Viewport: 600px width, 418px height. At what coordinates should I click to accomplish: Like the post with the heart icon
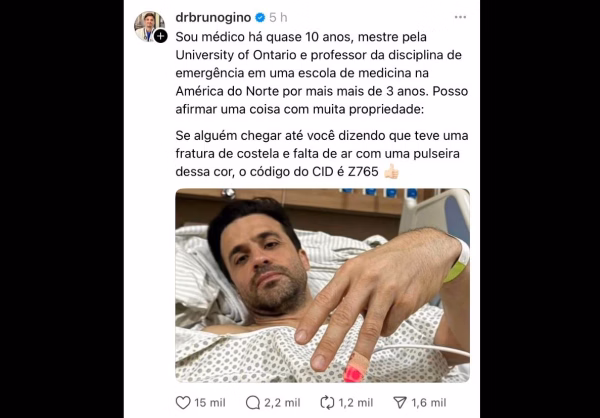pyautogui.click(x=183, y=402)
